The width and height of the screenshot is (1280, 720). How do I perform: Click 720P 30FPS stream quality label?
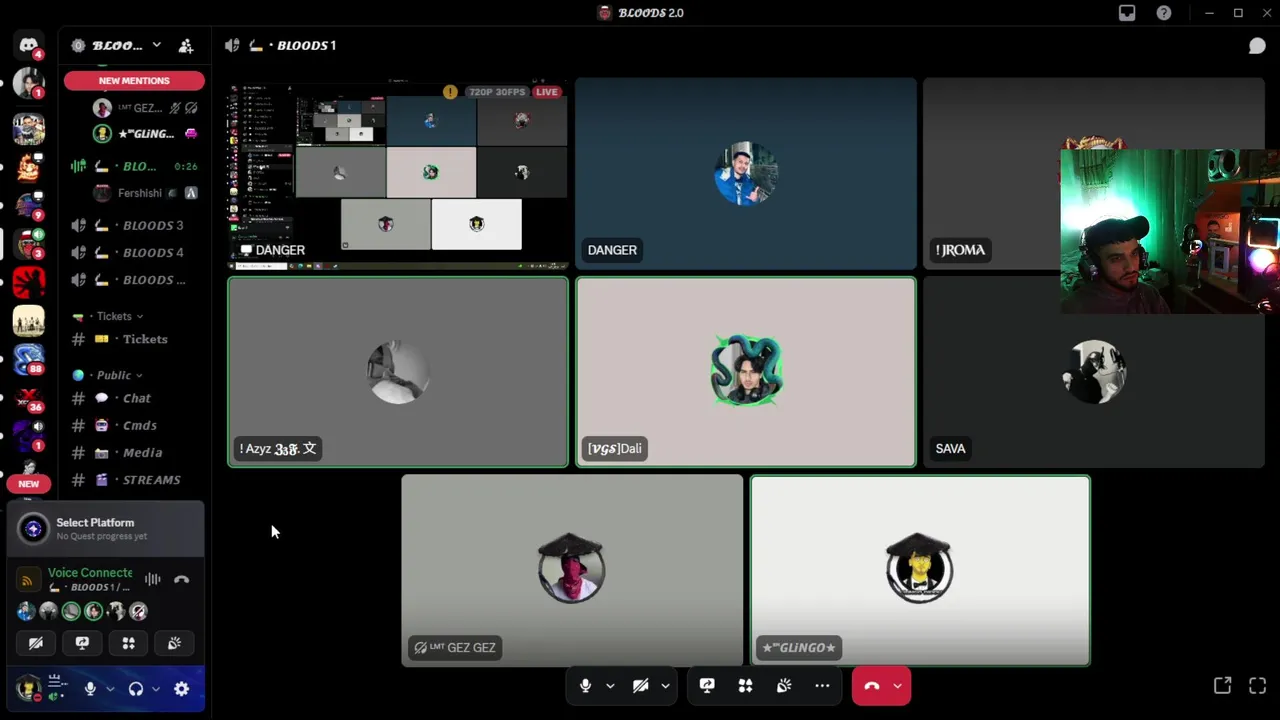(497, 92)
